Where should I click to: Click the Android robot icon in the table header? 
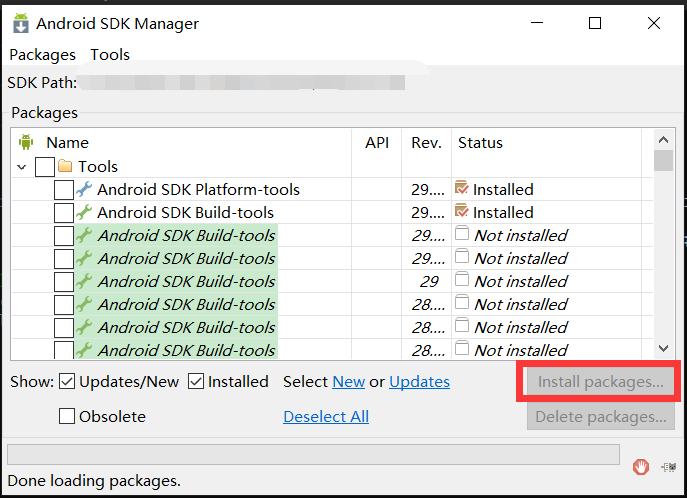[x=26, y=142]
